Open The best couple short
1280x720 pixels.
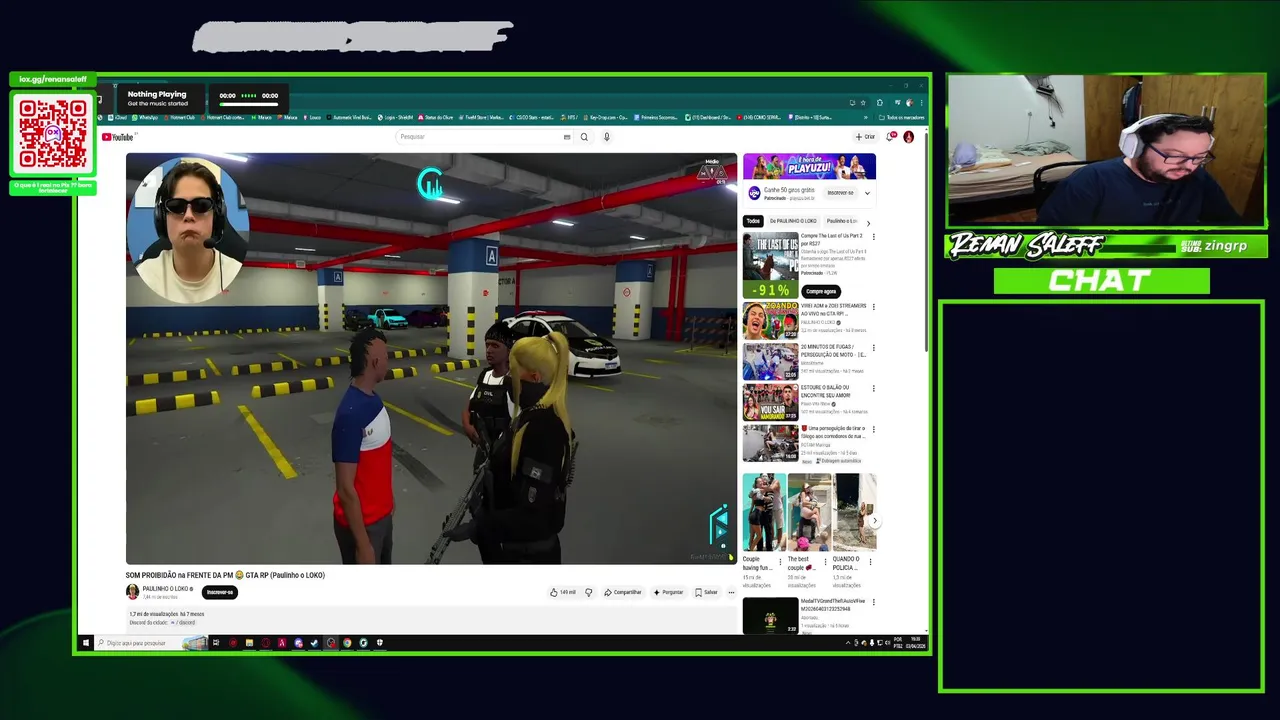pos(809,512)
